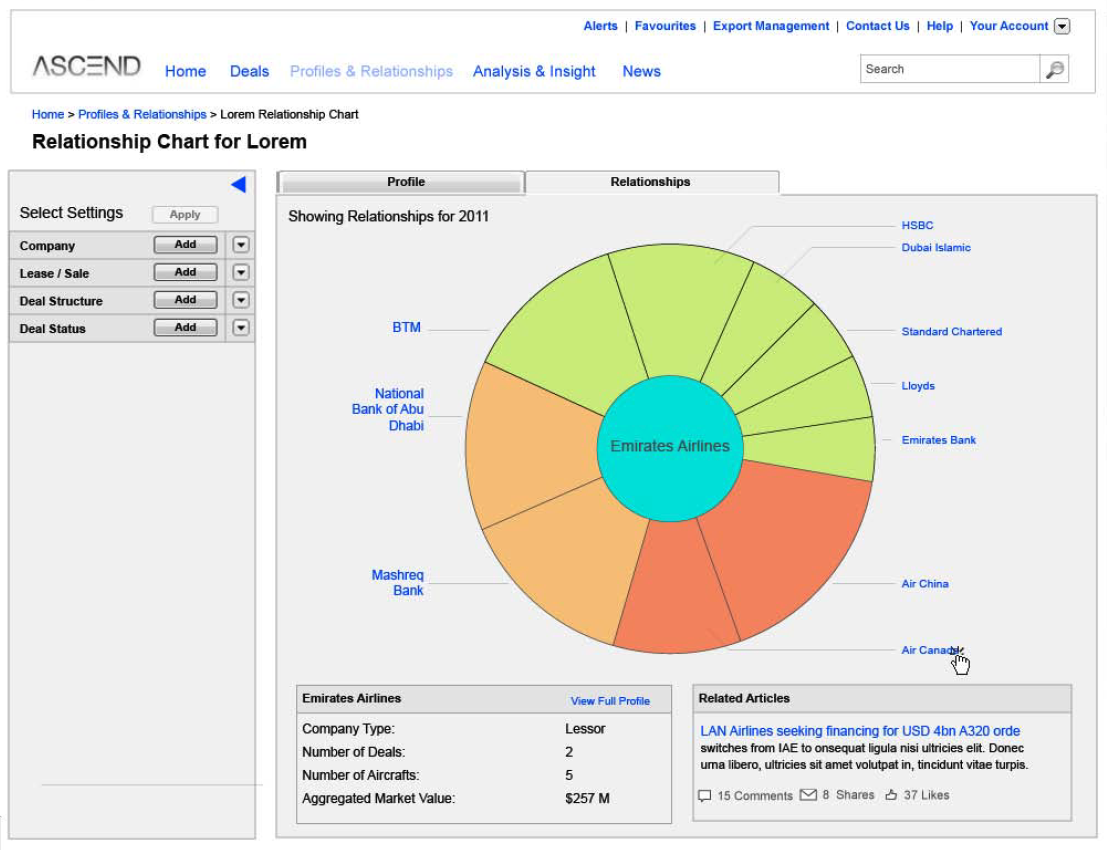Viewport: 1107px width, 850px height.
Task: Open Profiles & Relationships menu
Action: click(x=371, y=71)
